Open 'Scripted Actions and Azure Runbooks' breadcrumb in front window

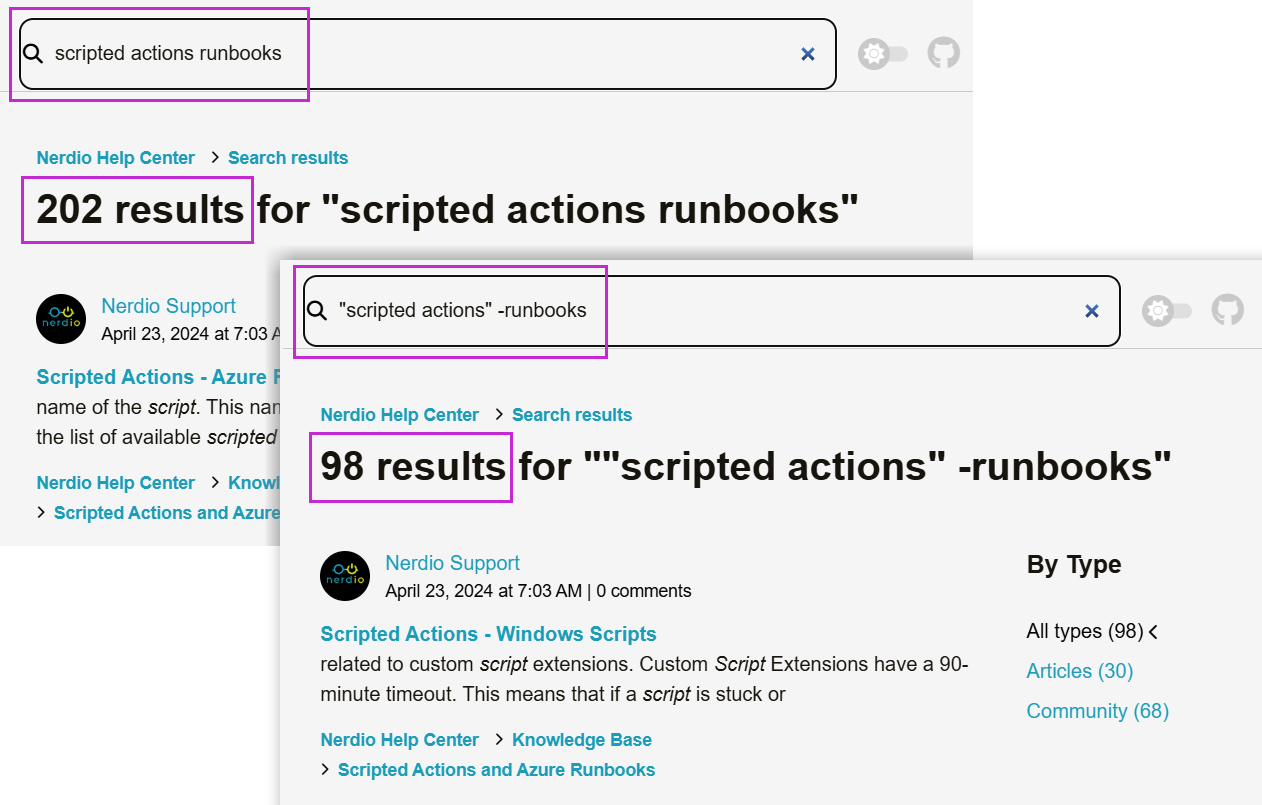(x=497, y=770)
